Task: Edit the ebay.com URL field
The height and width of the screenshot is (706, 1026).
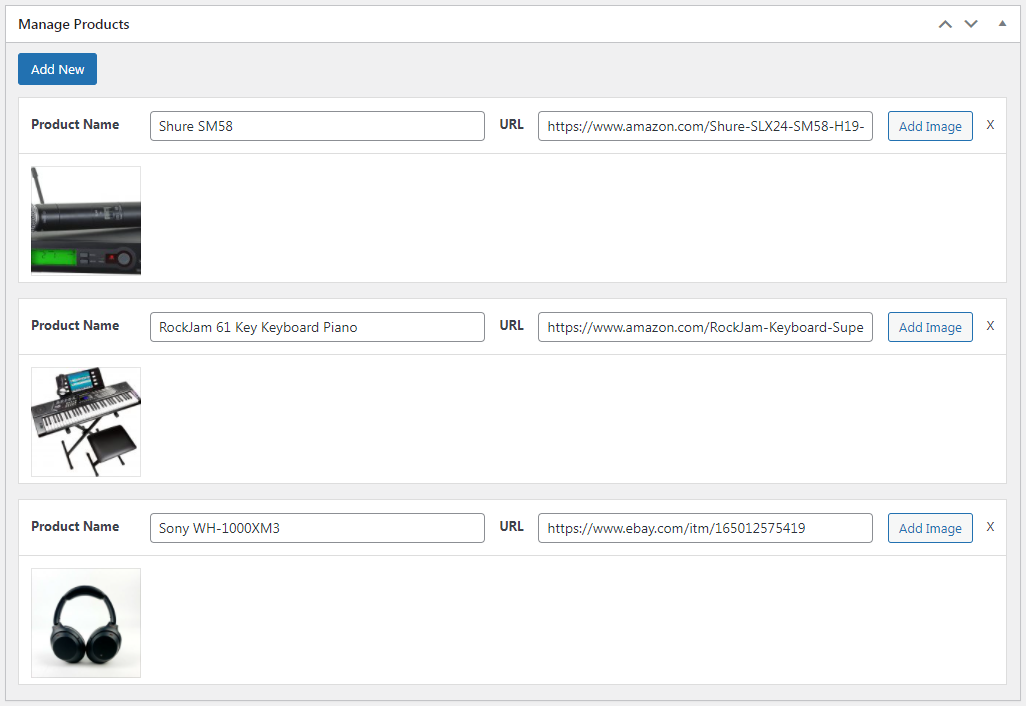Action: 705,528
